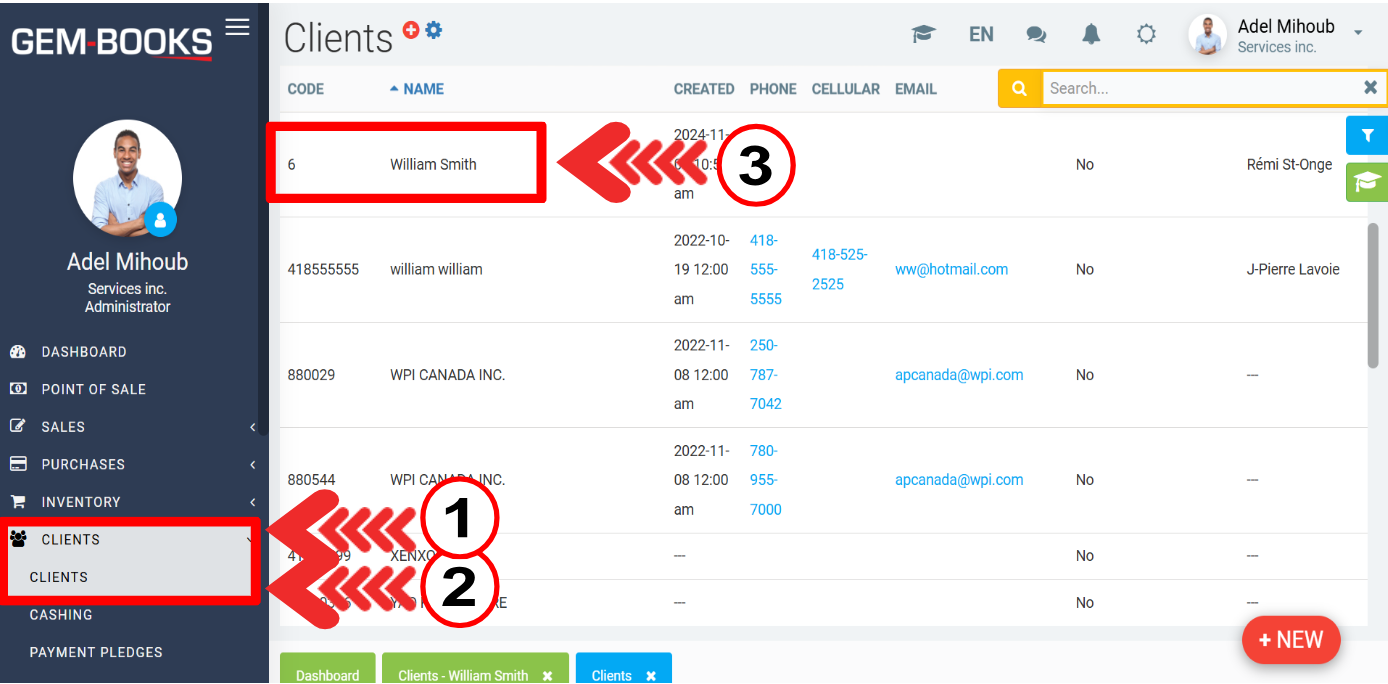Screen dimensions: 1388x684
Task: Switch language with the EN selector
Action: [x=981, y=35]
